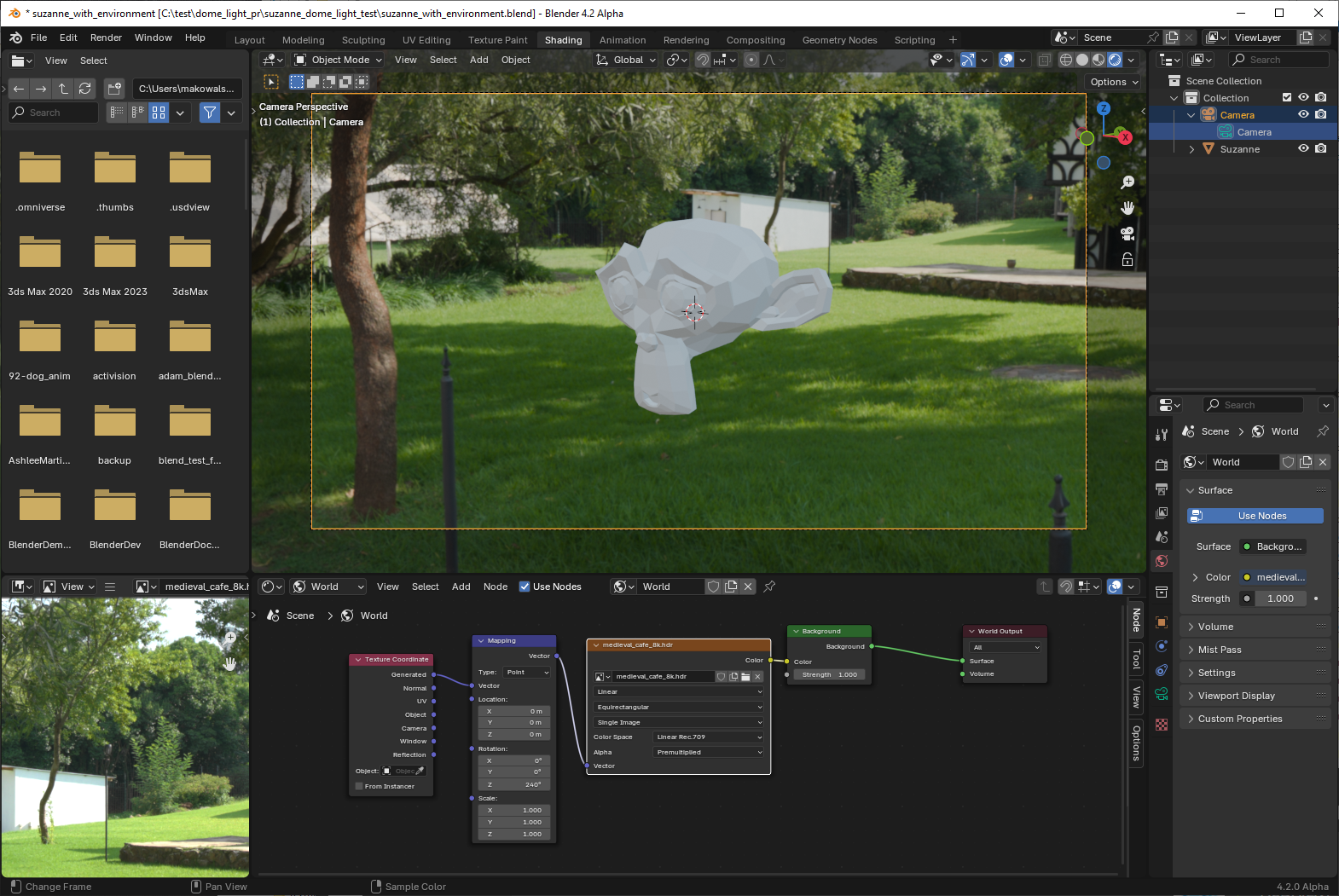Create new folder in file browser
This screenshot has height=896, width=1339.
[x=114, y=89]
